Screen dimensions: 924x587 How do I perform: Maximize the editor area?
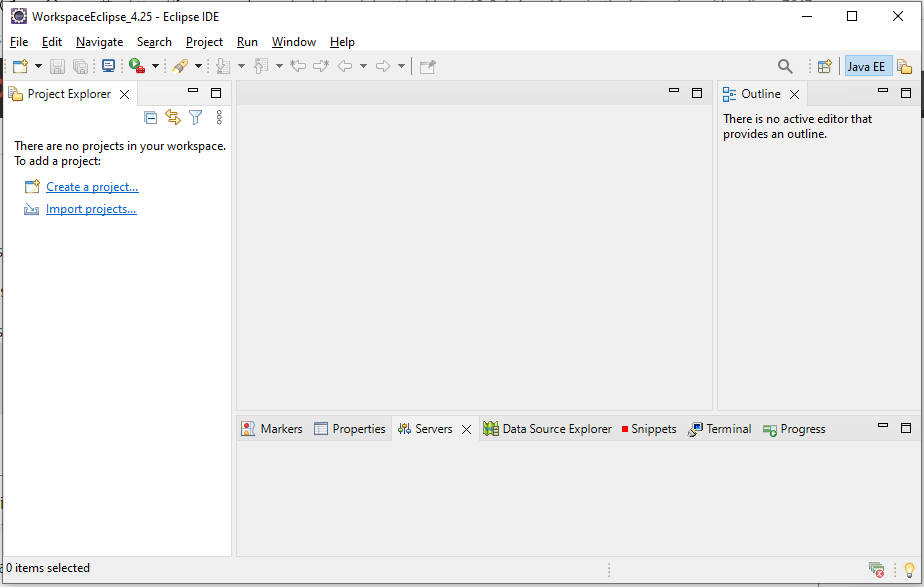697,93
